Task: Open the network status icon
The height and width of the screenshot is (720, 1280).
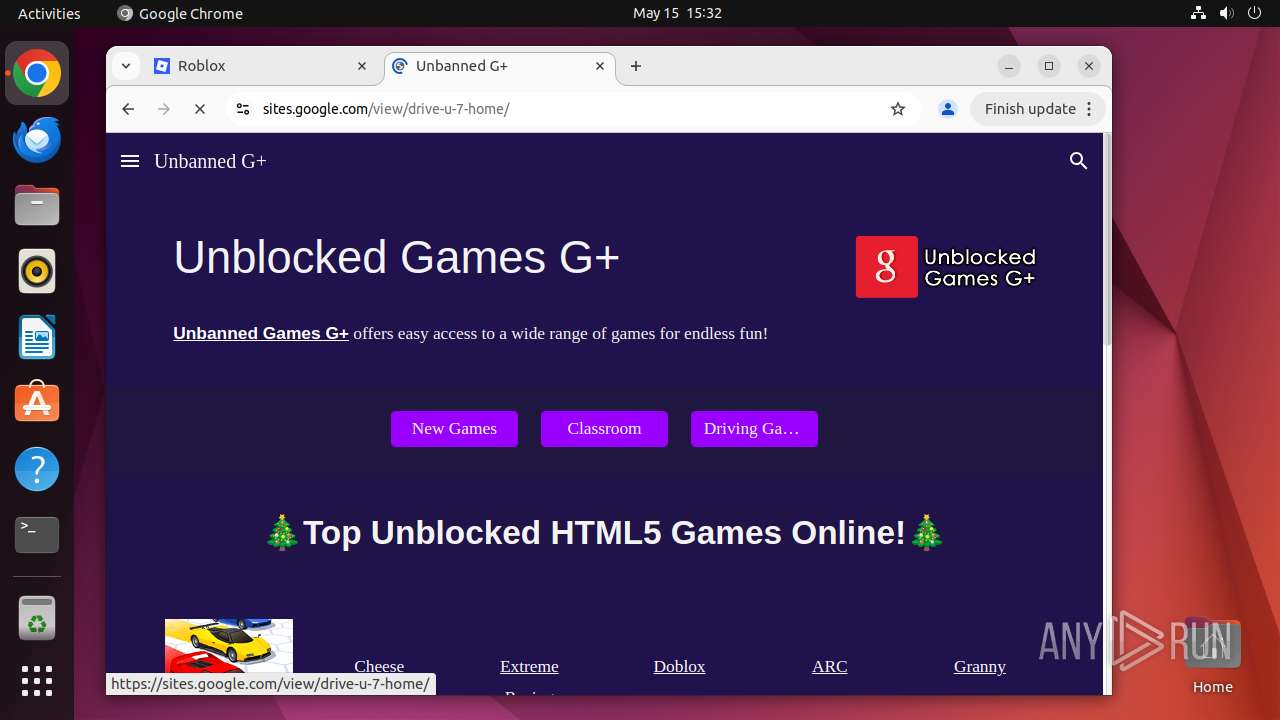Action: click(x=1199, y=13)
